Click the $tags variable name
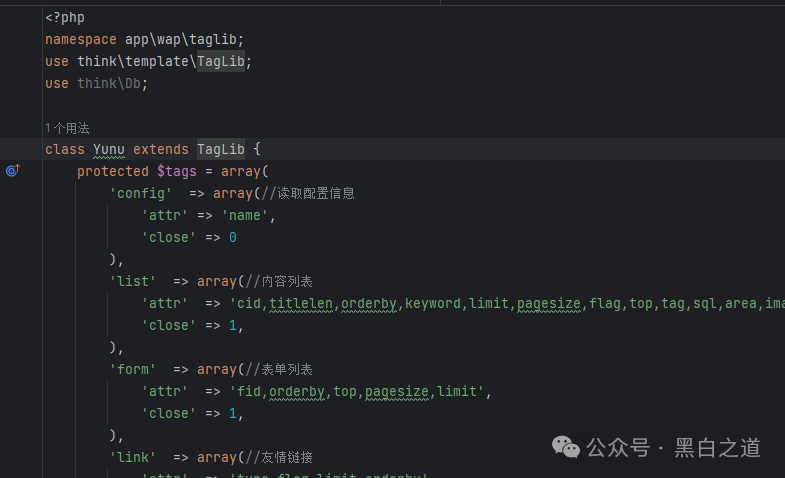Viewport: 785px width, 478px height. coord(177,171)
